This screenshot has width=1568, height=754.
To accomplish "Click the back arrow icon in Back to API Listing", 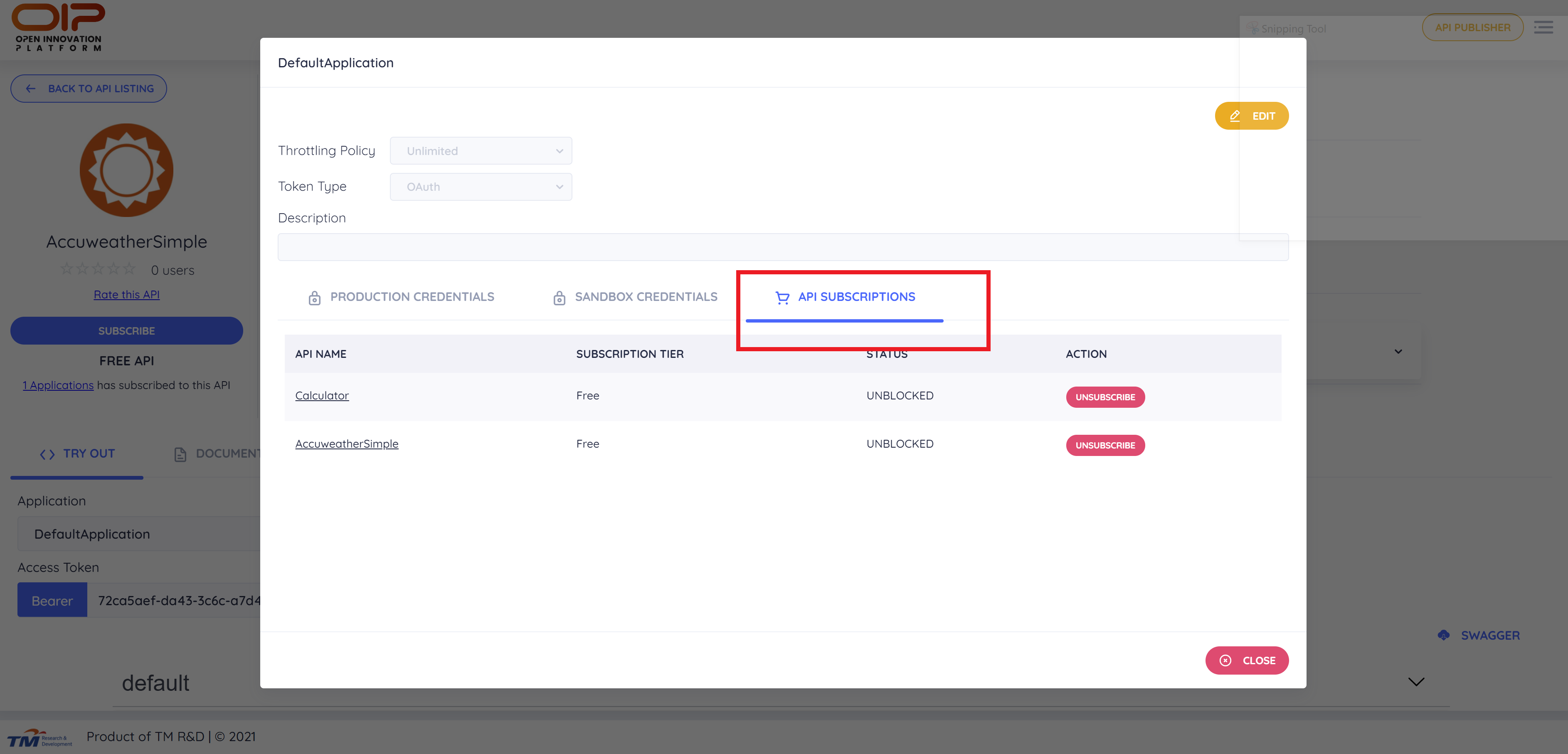I will point(30,89).
